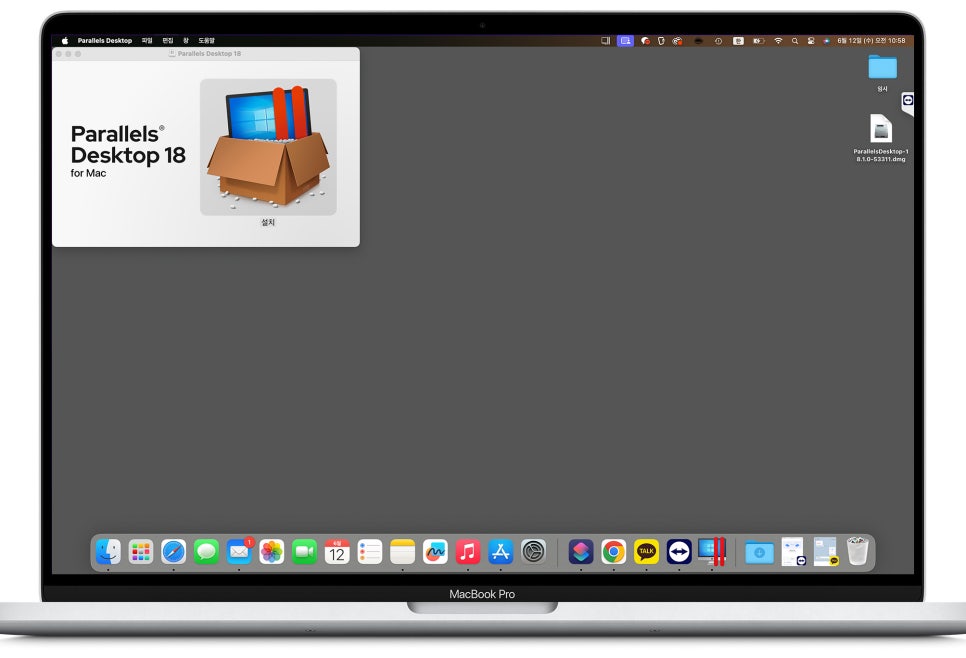Open Finder from the Dock
966x658 pixels.
[x=108, y=551]
